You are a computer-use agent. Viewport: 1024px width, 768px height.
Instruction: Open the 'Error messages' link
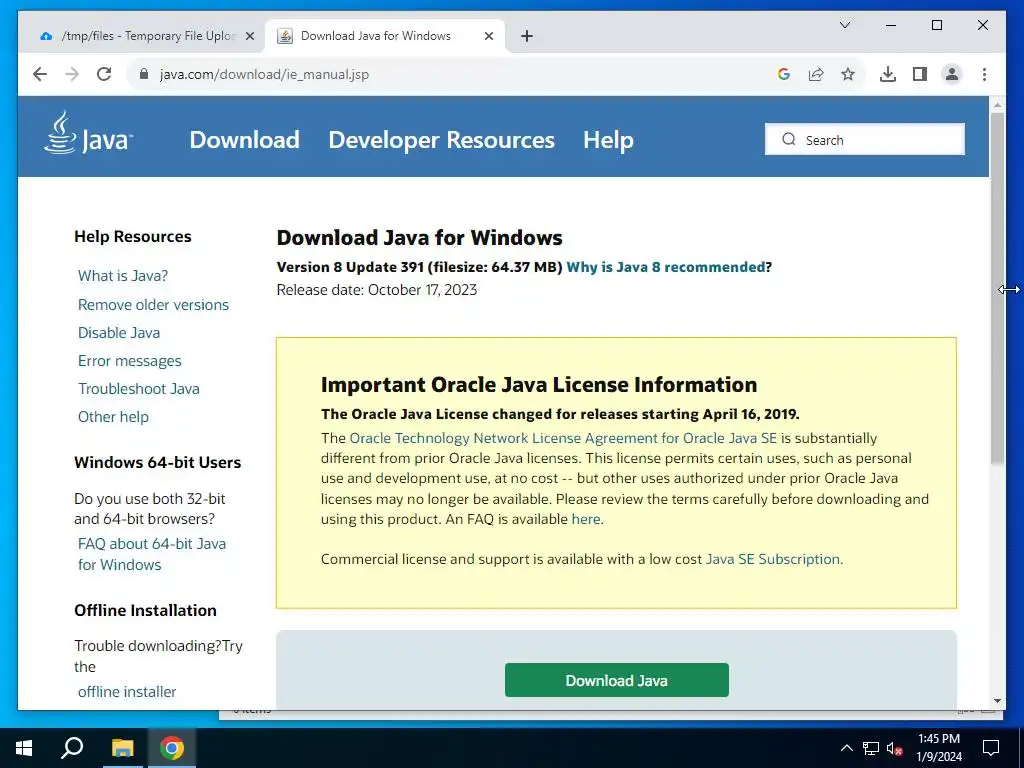point(129,360)
